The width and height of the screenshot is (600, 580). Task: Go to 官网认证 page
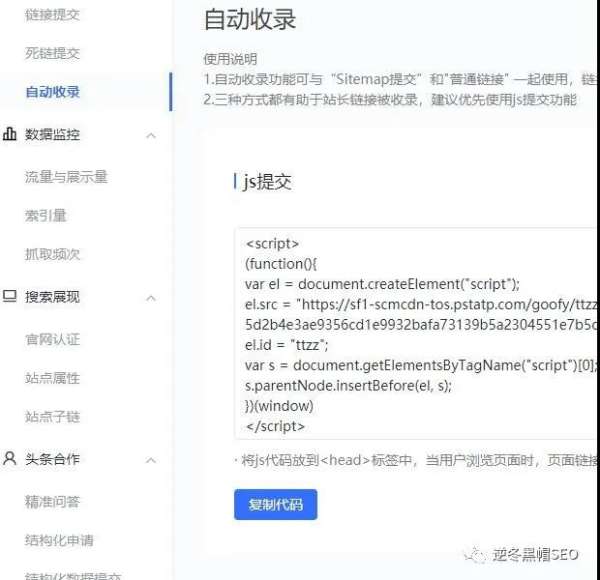pyautogui.click(x=52, y=339)
